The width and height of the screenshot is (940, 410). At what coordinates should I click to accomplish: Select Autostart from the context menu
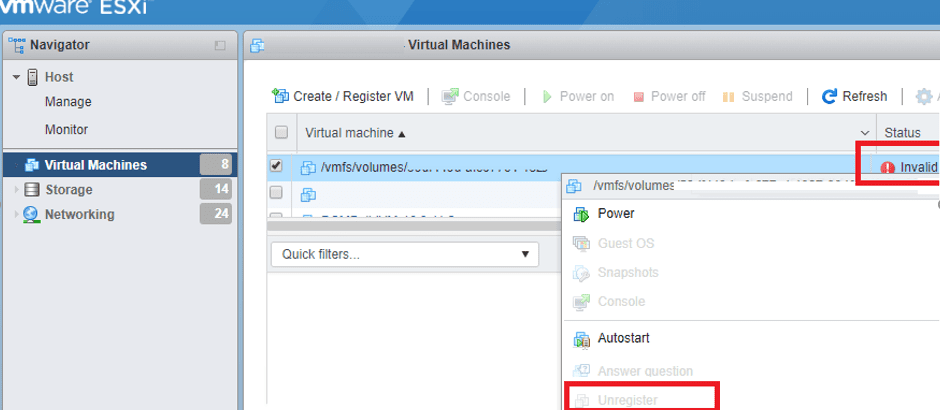pos(622,338)
